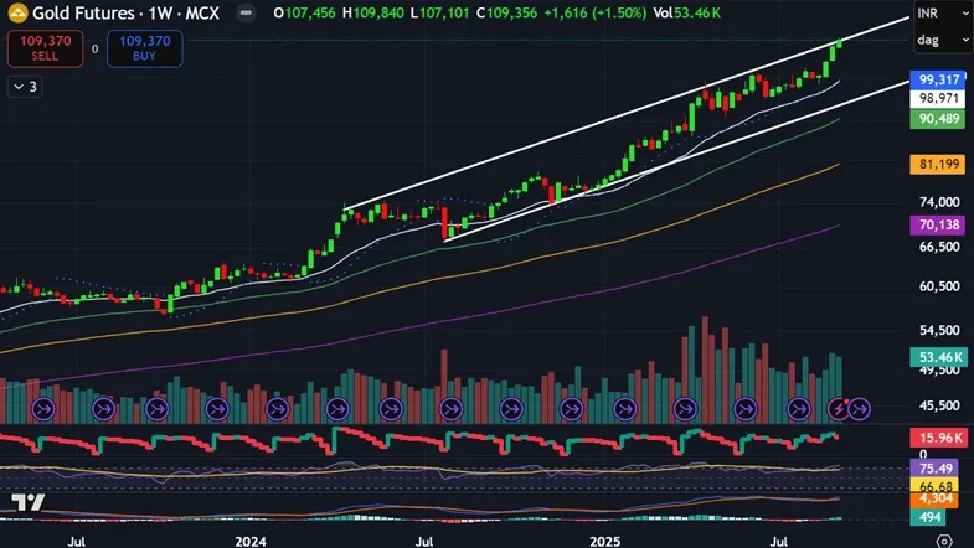The image size is (974, 548).
Task: Click the quantity value 0 between Sell and Buy
Action: pos(95,49)
